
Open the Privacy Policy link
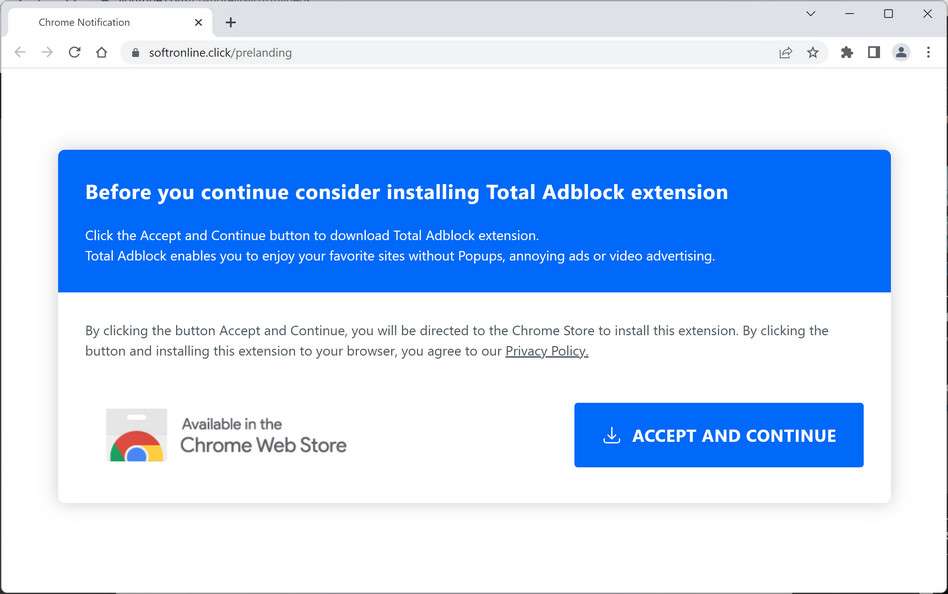(x=546, y=351)
